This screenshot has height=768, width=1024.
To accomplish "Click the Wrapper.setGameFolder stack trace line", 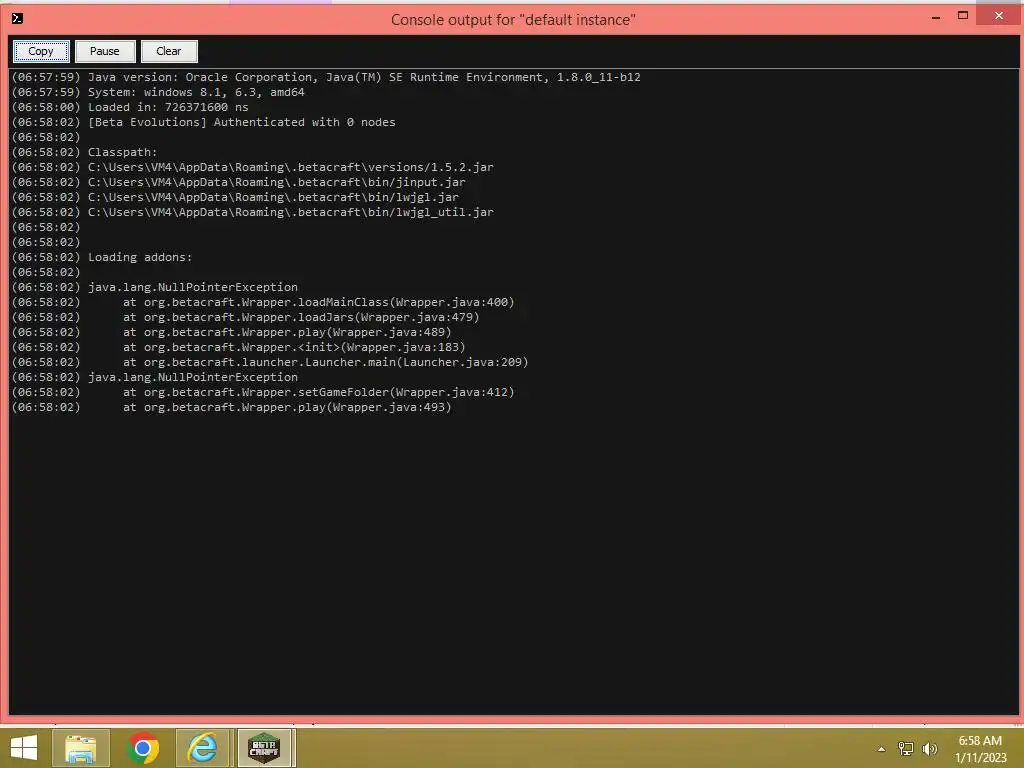I will 263,392.
